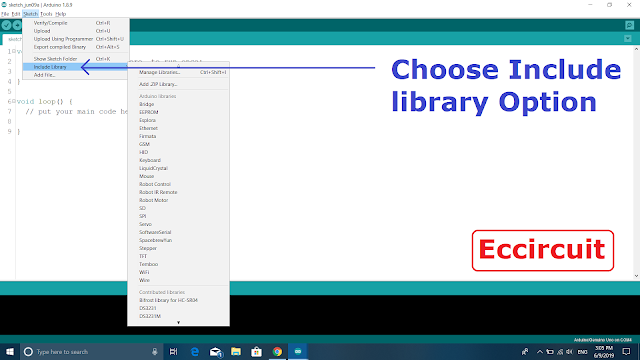Open Task View from taskbar

[x=173, y=351]
